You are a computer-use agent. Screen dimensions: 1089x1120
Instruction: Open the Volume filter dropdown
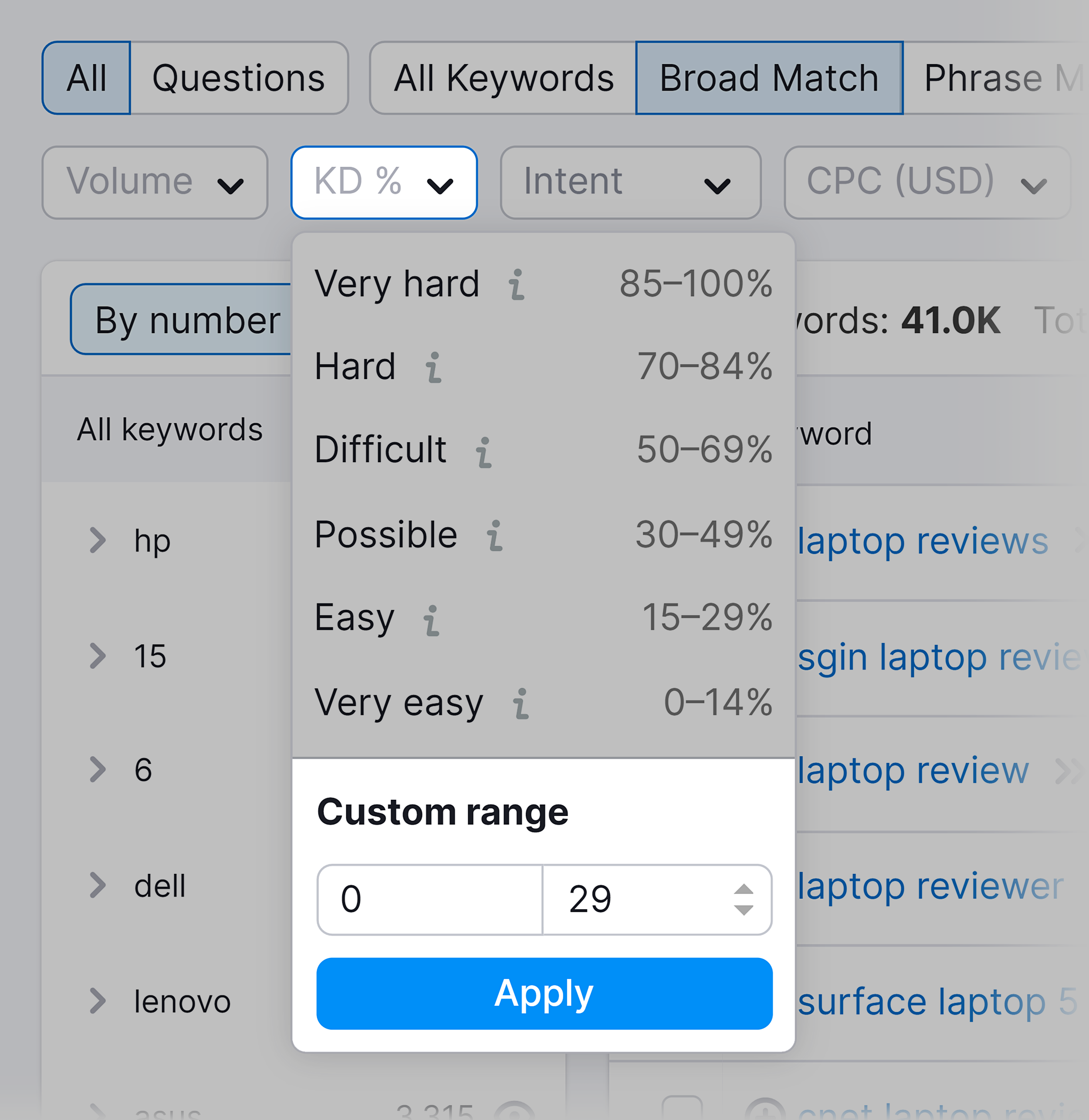coord(154,182)
